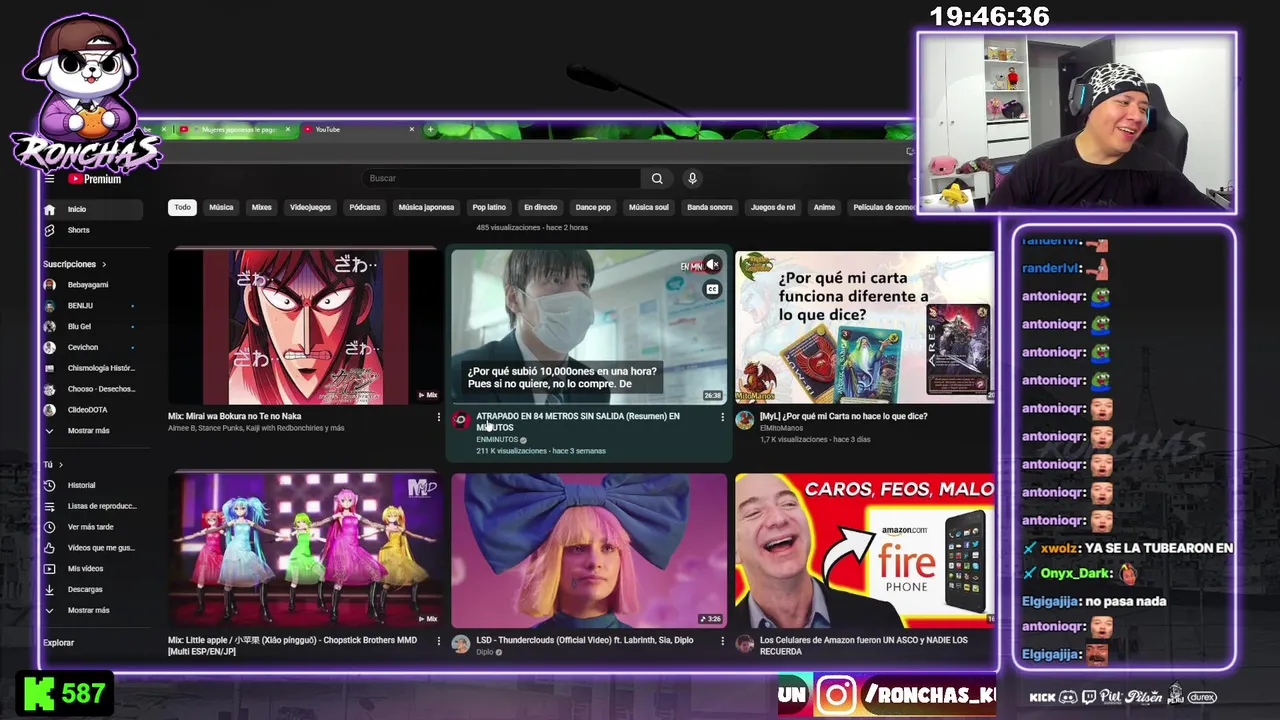Viewport: 1280px width, 720px height.
Task: Select the Banda sonora filter chip
Action: (710, 207)
